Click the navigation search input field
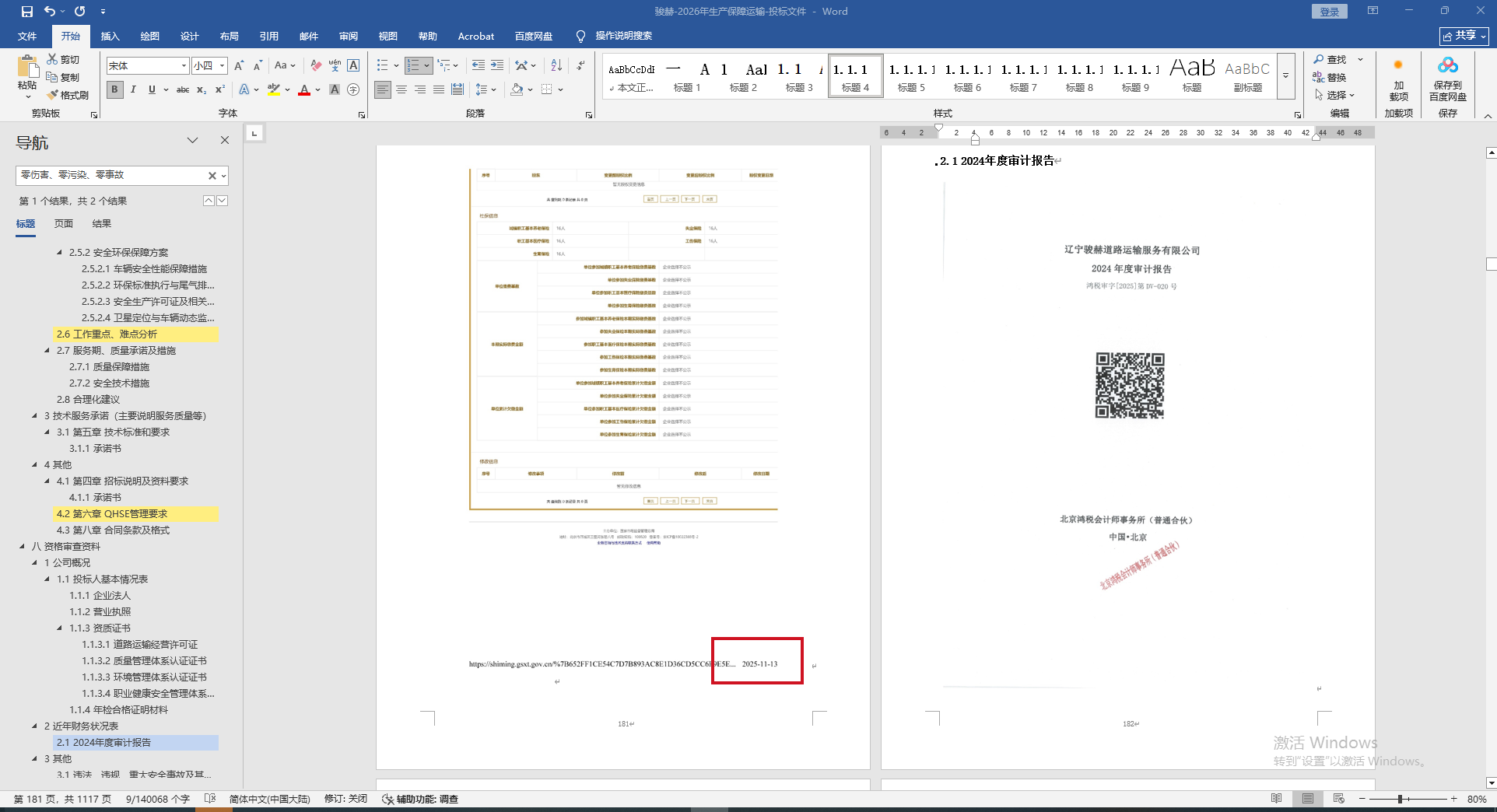 [112, 176]
